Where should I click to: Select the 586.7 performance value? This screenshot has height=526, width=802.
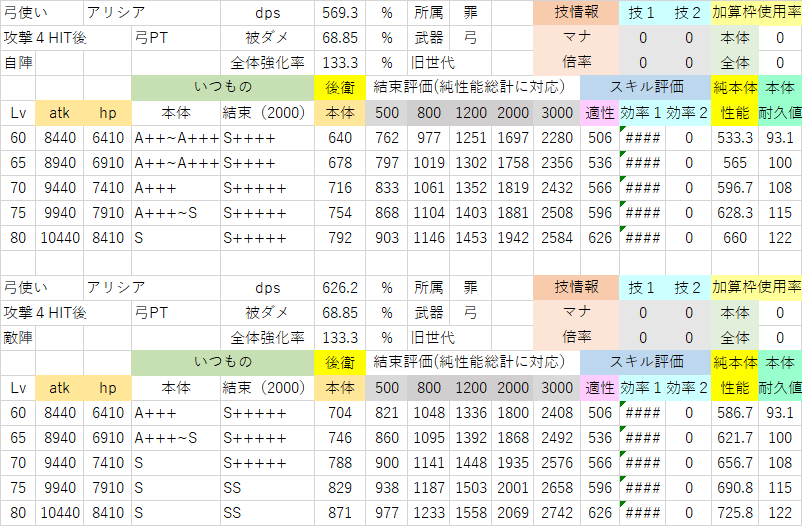click(x=734, y=413)
